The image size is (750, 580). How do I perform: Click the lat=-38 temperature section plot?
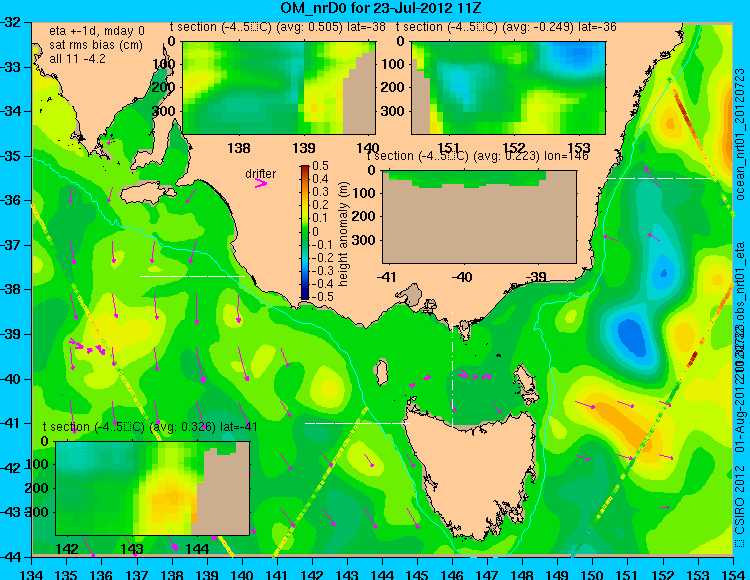[x=279, y=88]
